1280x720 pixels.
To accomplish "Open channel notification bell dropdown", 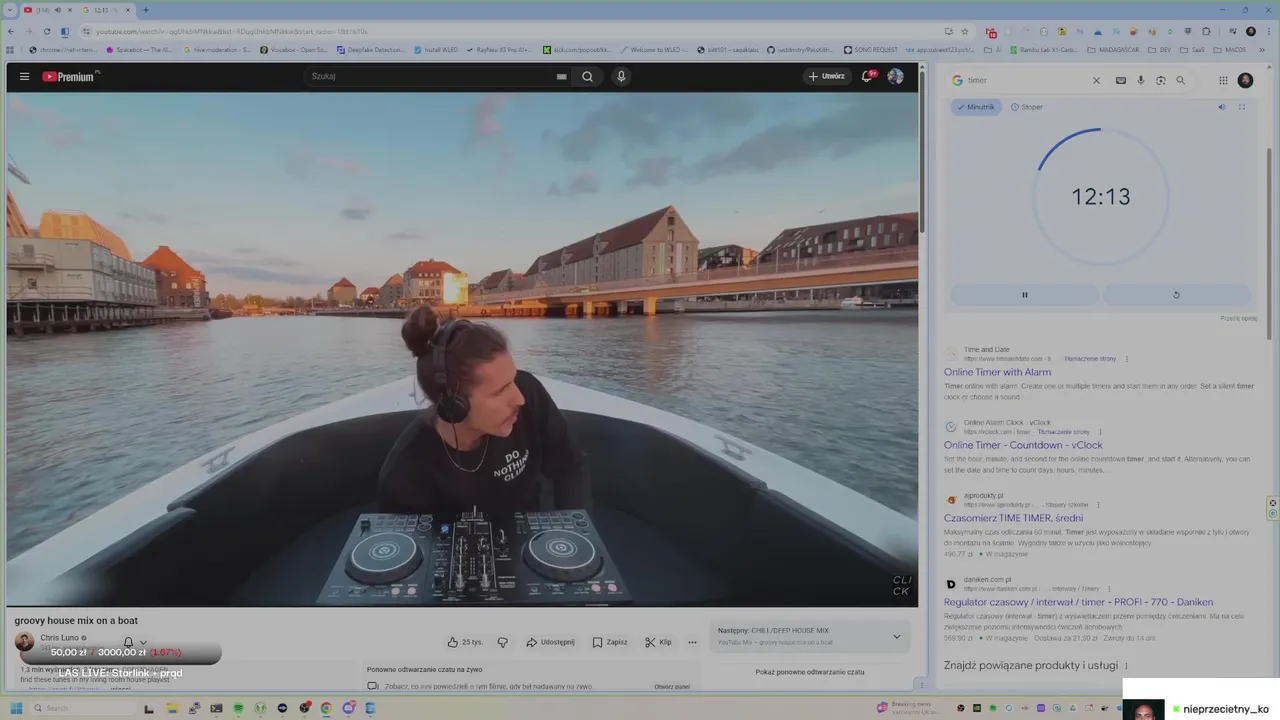I will click(x=135, y=642).
